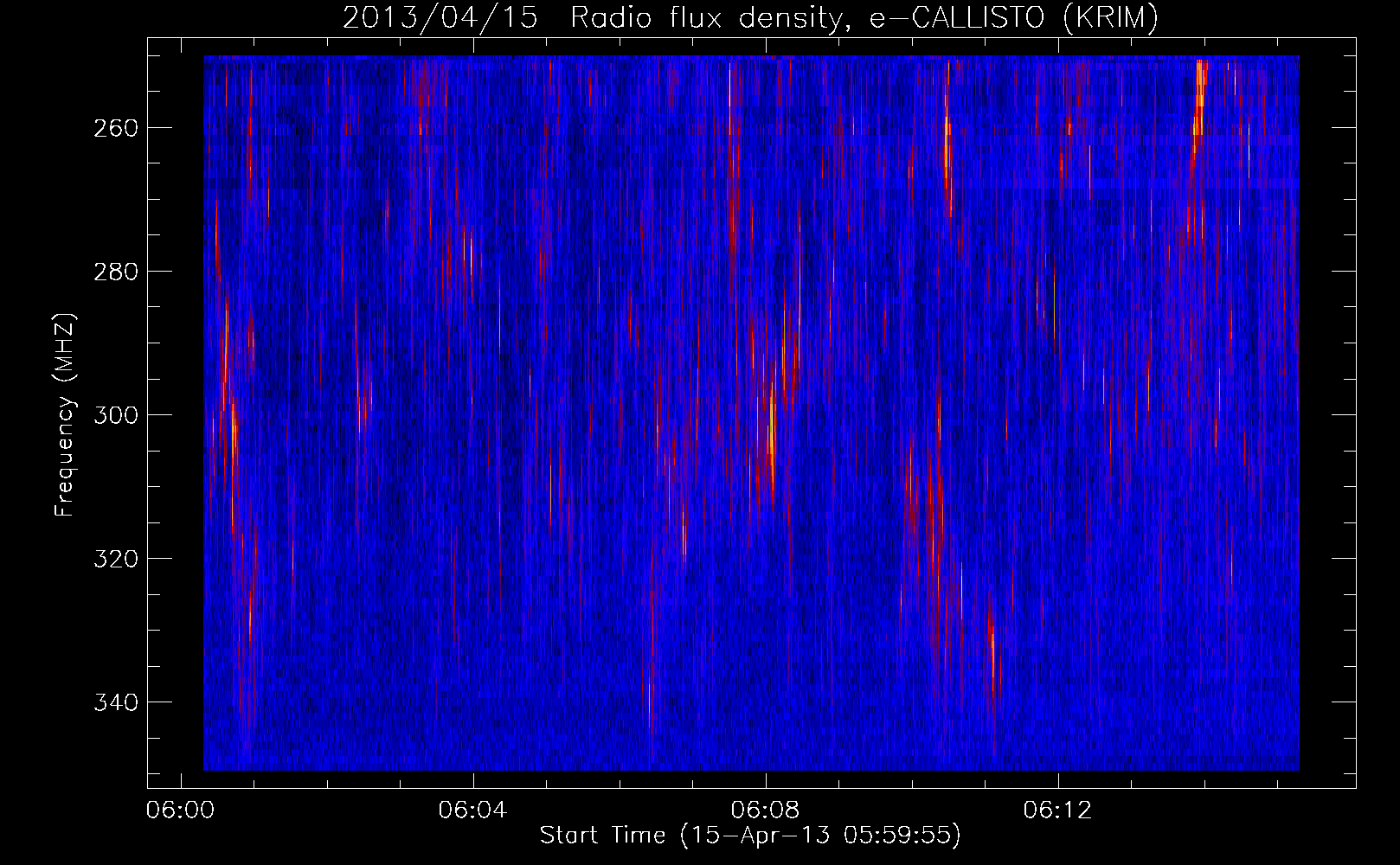
Task: Click the 06:08 time tick label
Action: pyautogui.click(x=766, y=811)
